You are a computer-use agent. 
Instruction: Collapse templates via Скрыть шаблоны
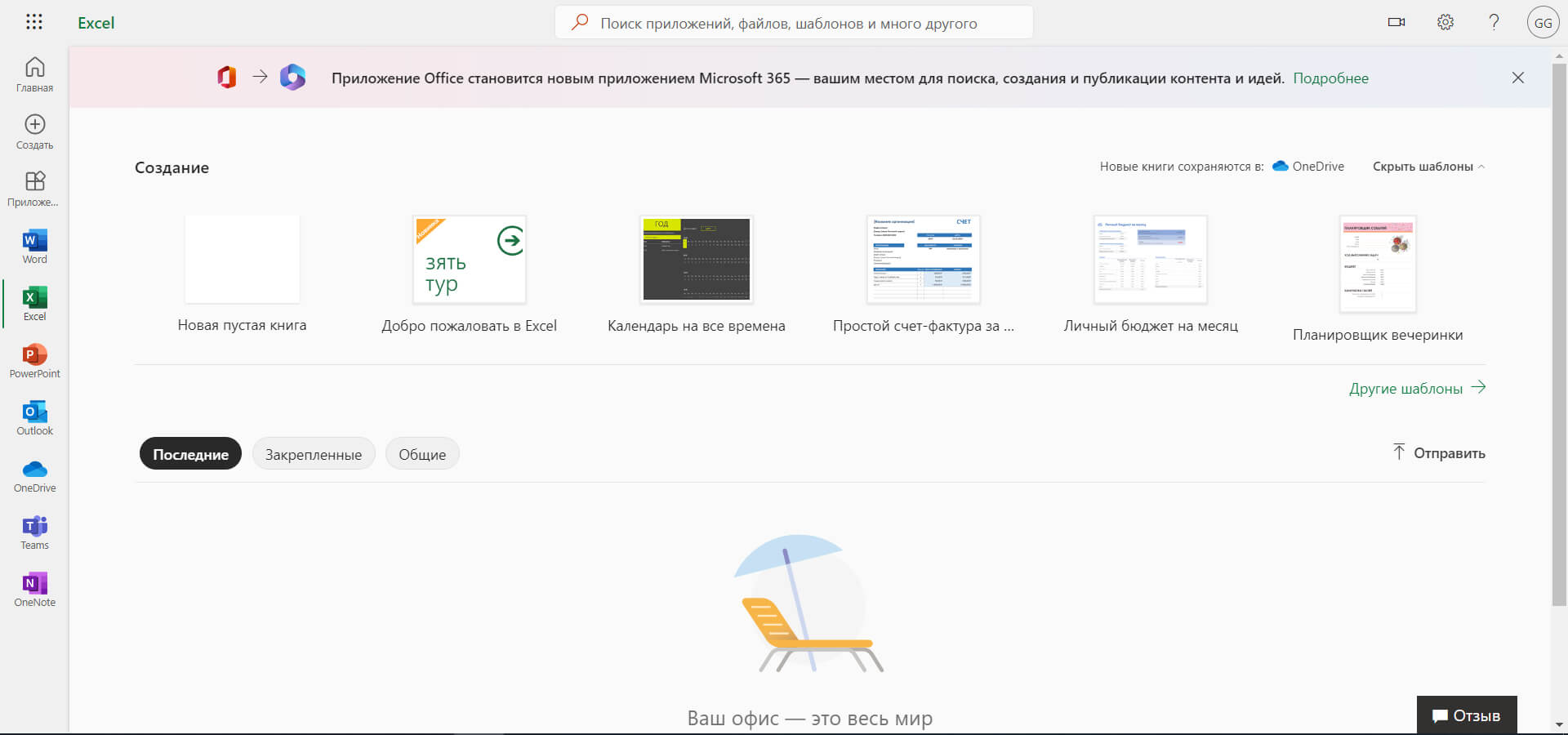(1424, 167)
